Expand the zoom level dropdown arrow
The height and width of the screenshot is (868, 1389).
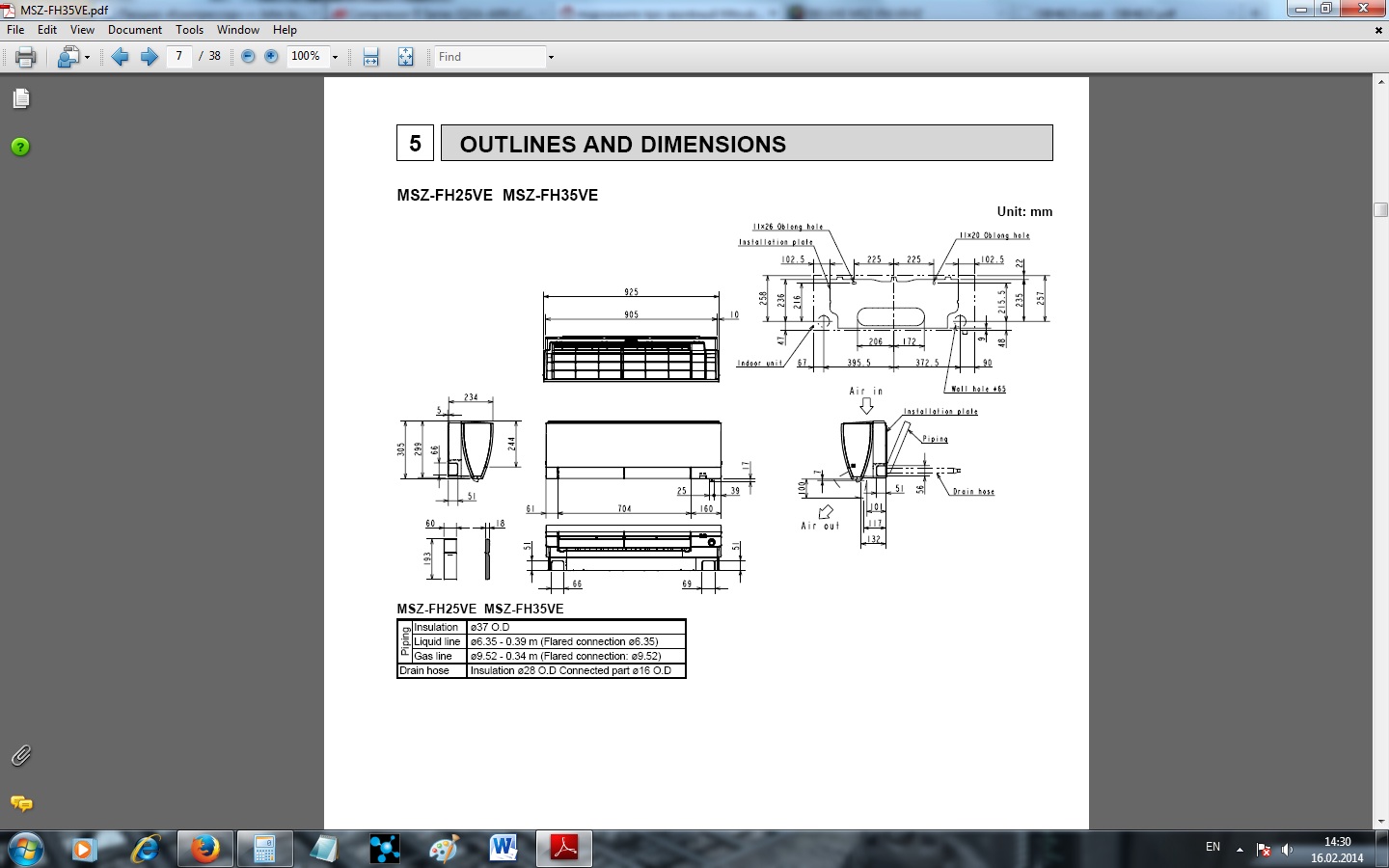coord(335,57)
